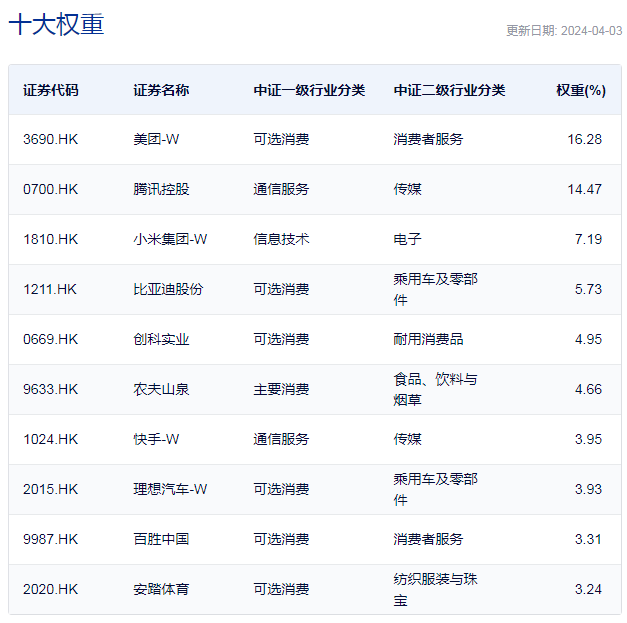Click 消费者服务 in the 百胜中国 row
The image size is (627, 623).
(428, 539)
